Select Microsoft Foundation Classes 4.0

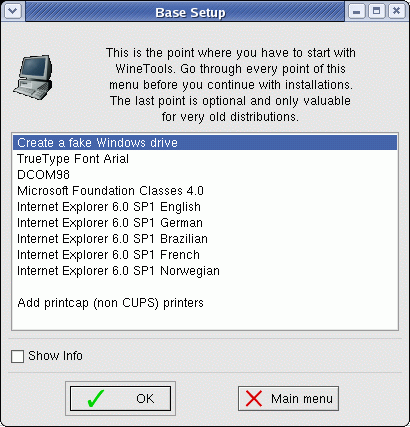click(205, 191)
